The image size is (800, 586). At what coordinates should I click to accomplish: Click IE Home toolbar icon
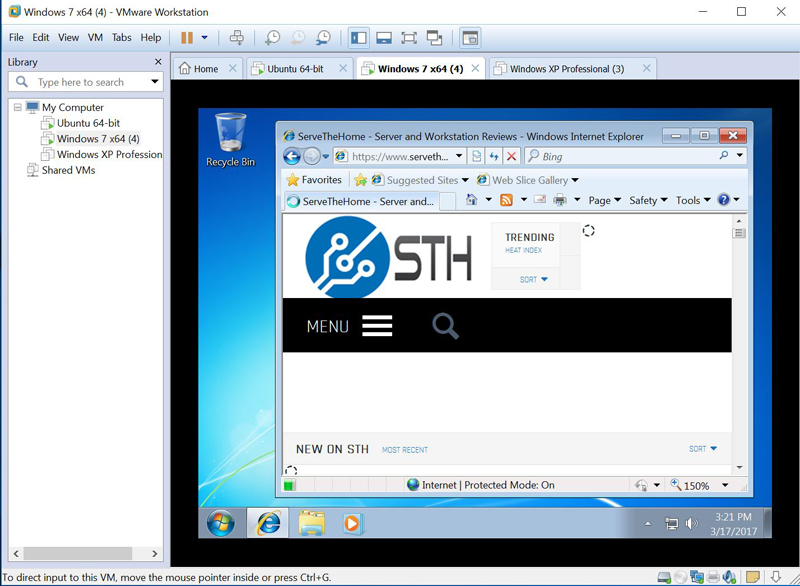tap(471, 200)
